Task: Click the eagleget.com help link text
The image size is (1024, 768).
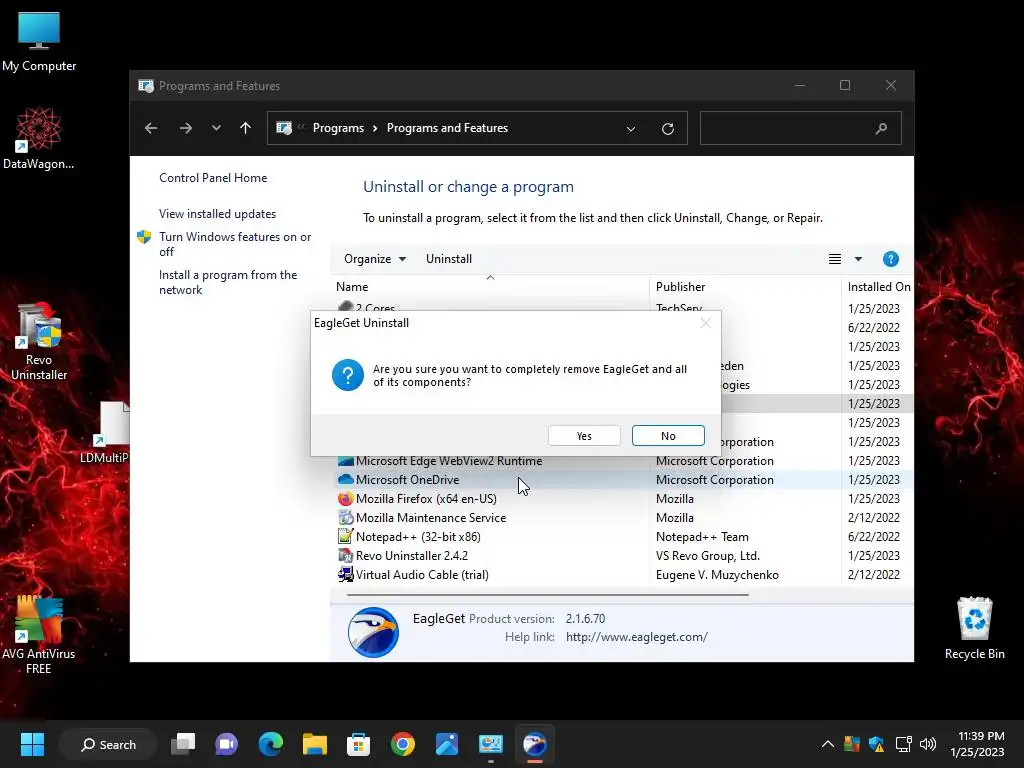Action: tap(637, 637)
